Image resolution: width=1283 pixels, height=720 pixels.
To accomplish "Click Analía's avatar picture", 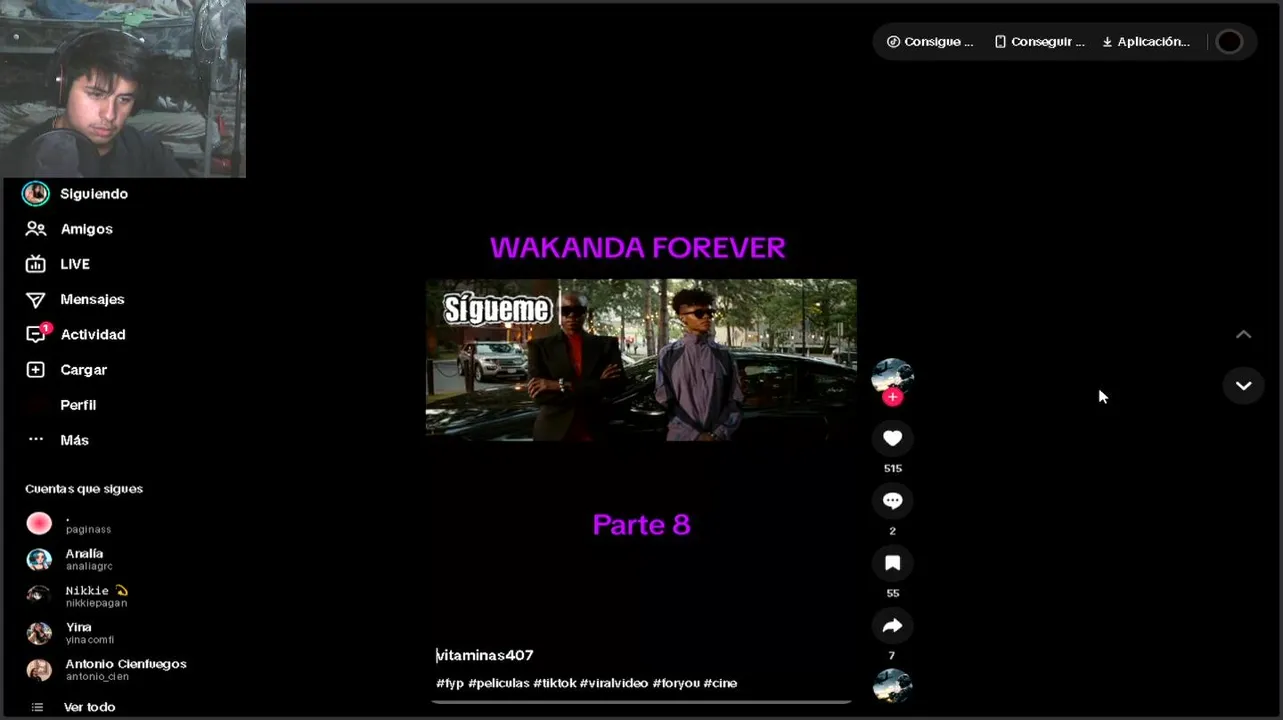I will pos(39,559).
